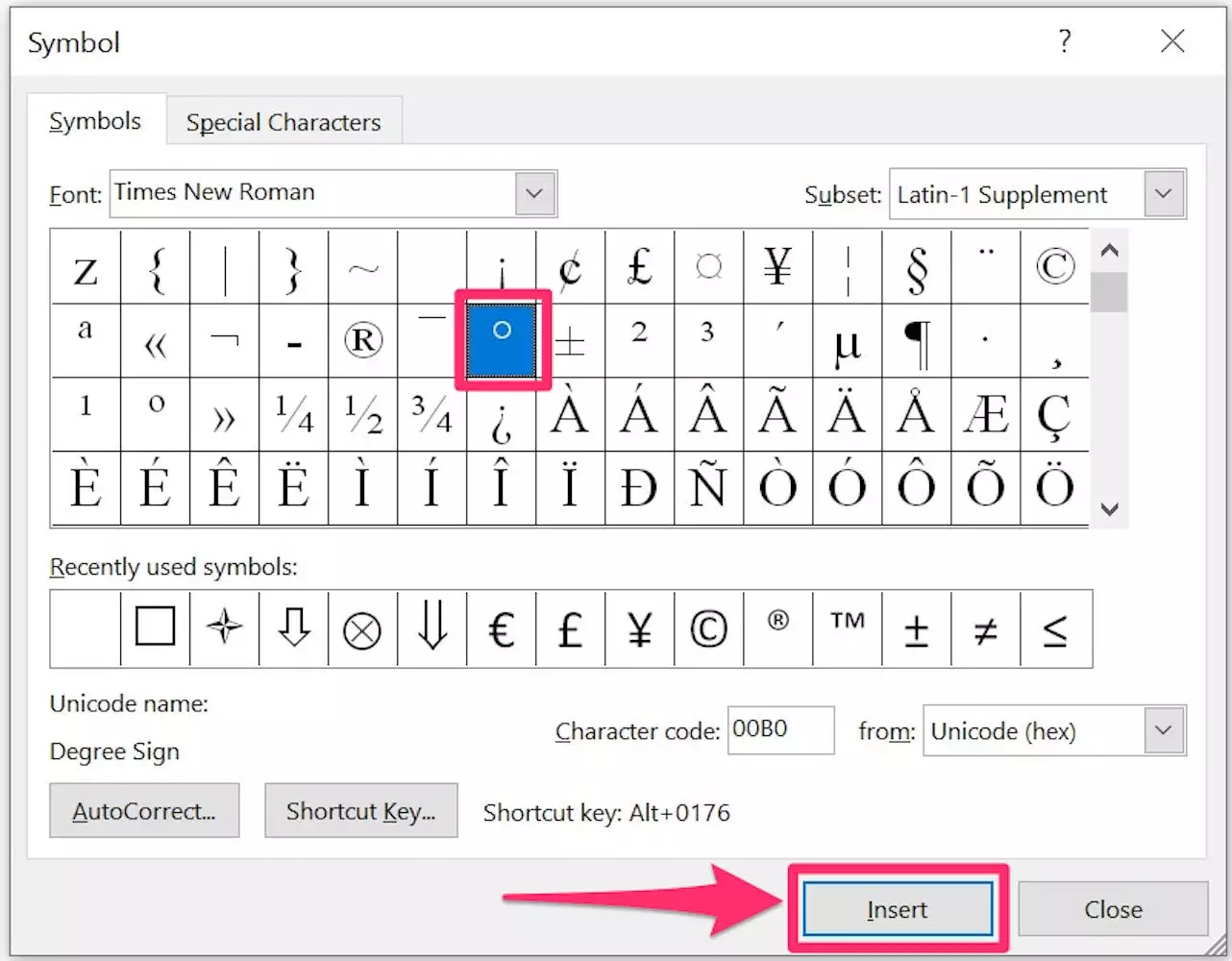Viewport: 1232px width, 961px height.
Task: Click the Shortcut Key button
Action: pos(360,810)
